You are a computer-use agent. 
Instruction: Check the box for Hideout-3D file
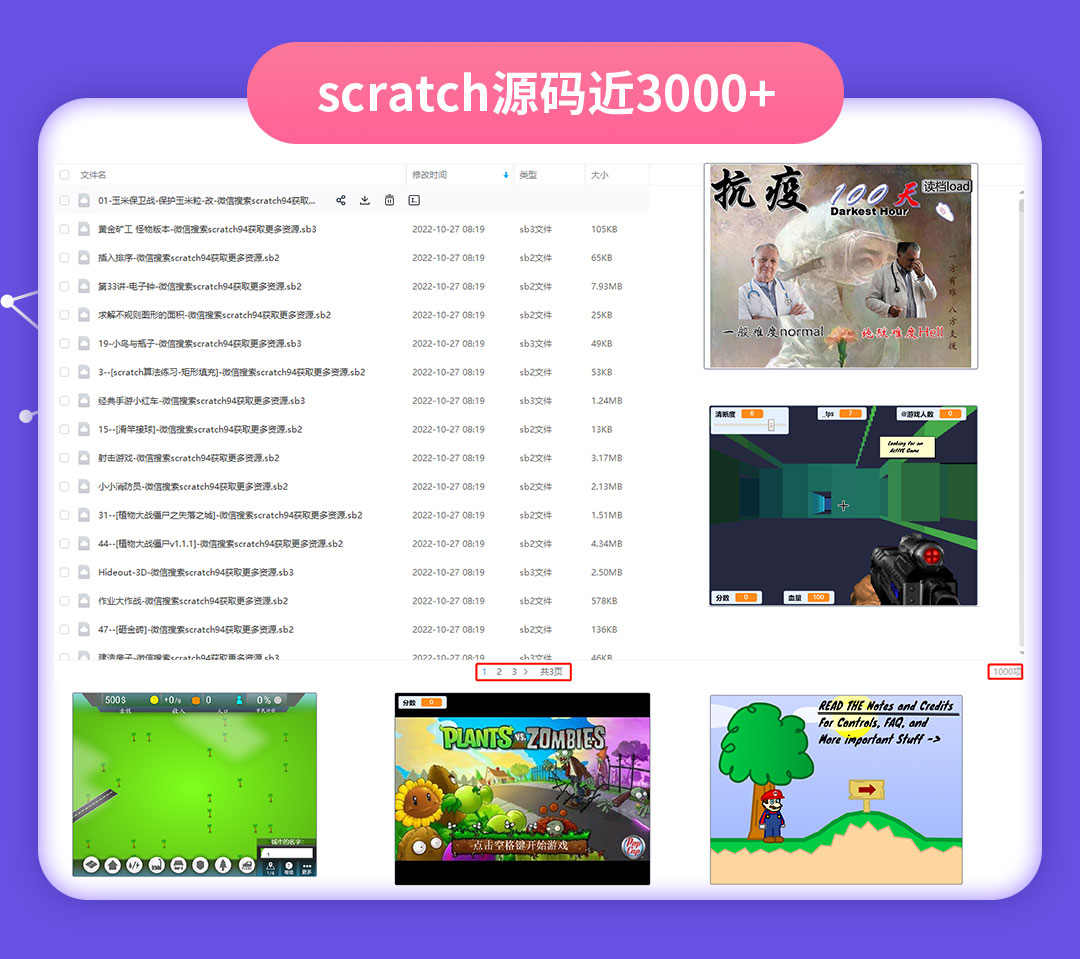[64, 572]
